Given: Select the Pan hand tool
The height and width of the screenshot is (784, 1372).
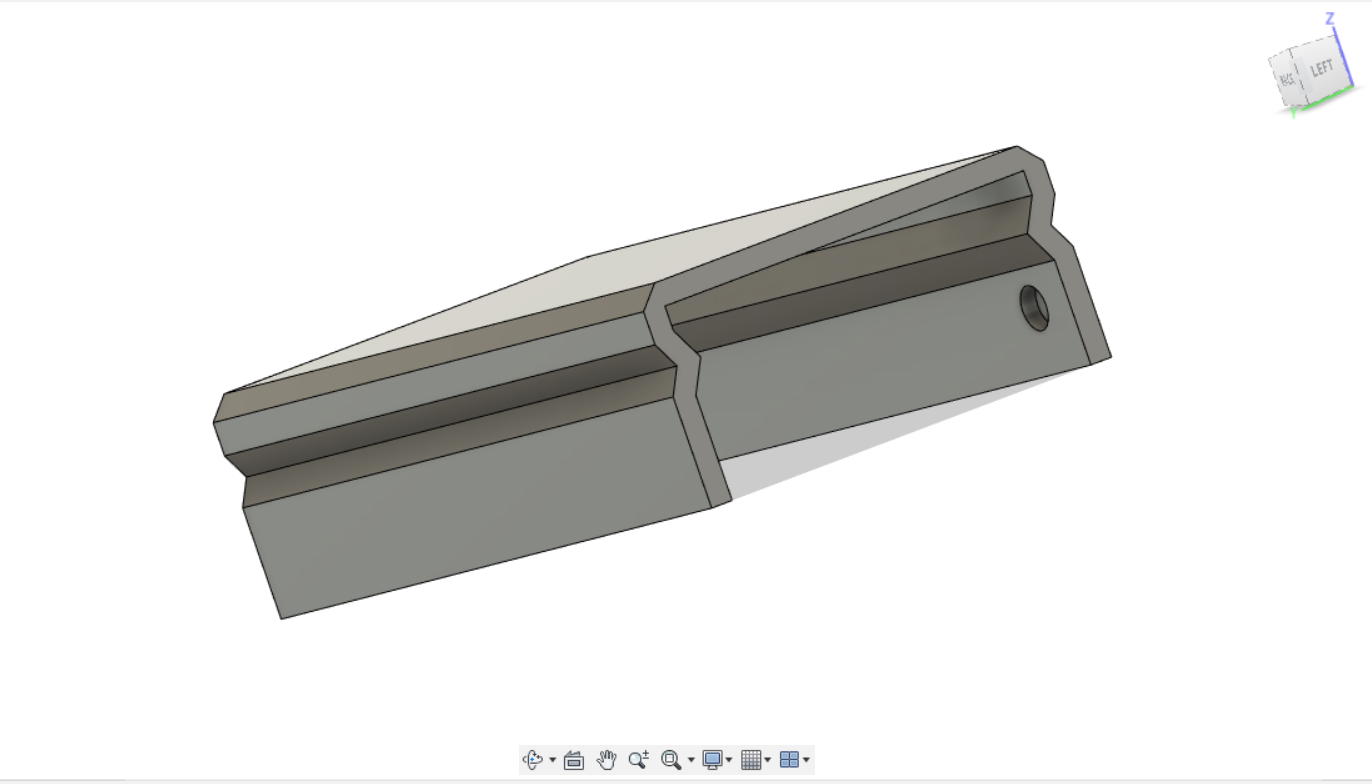Looking at the screenshot, I should (x=606, y=760).
